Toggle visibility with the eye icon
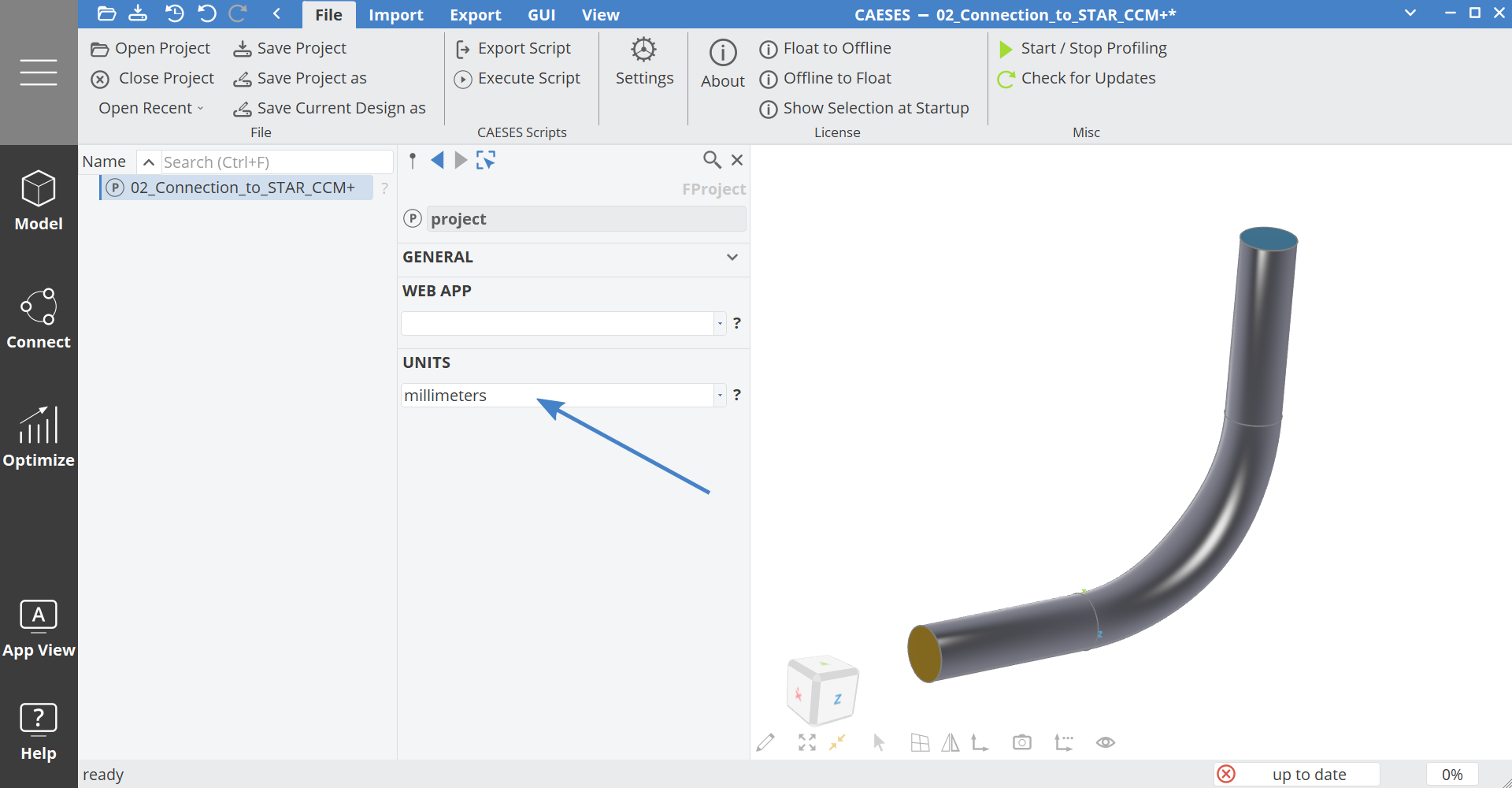This screenshot has width=1512, height=788. click(1106, 742)
